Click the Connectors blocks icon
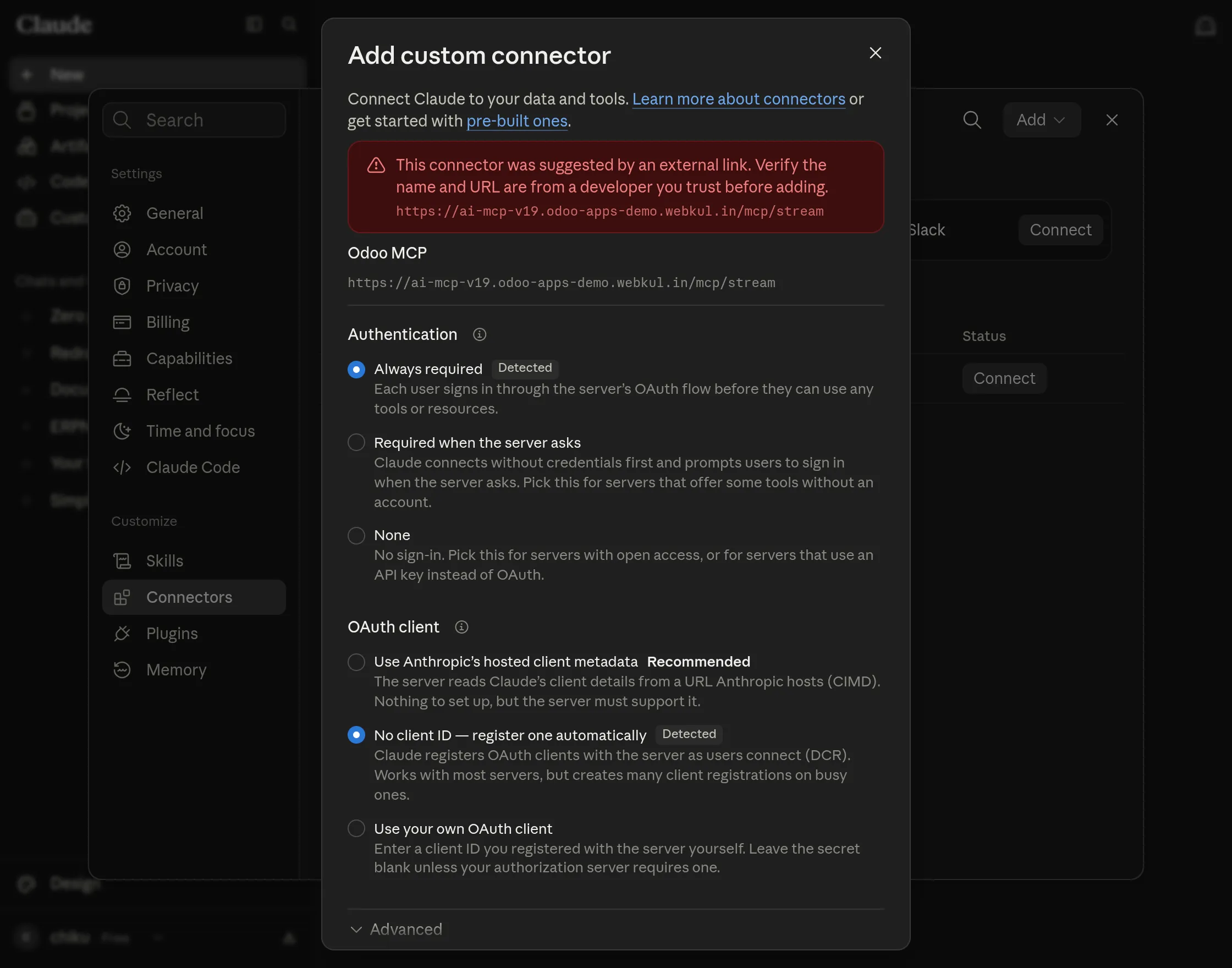Screen dimensions: 1232x968 tap(122, 597)
